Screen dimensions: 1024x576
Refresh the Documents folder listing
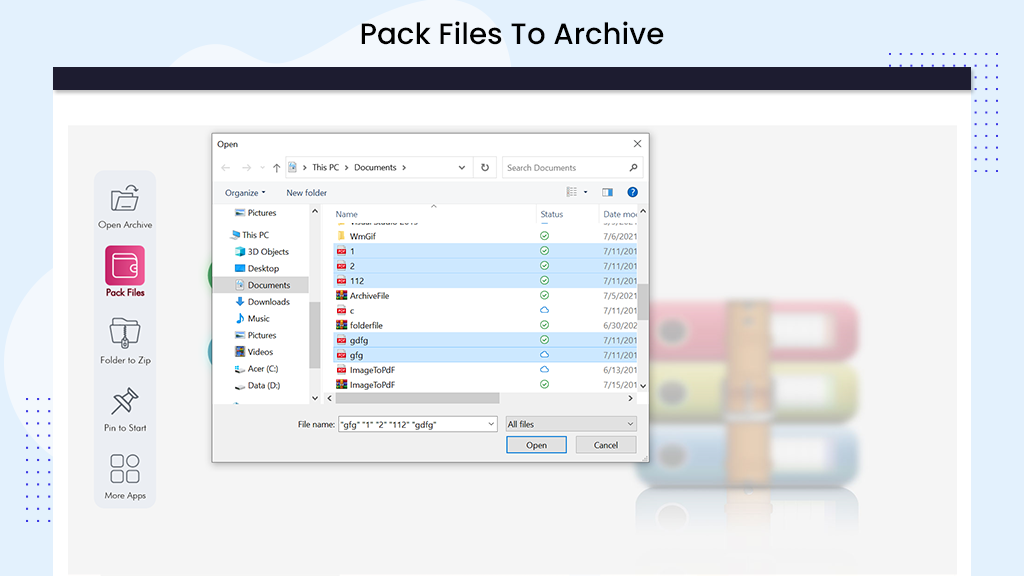(485, 168)
